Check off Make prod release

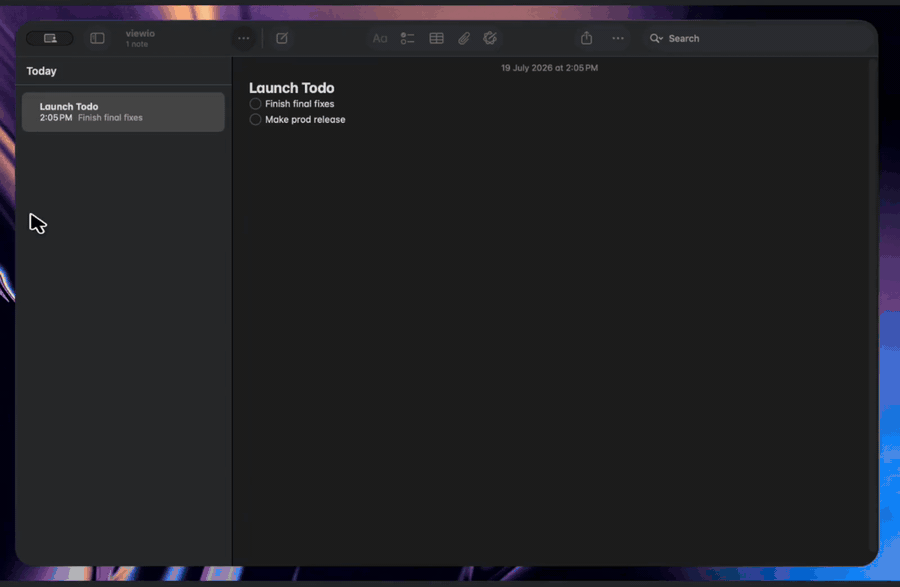(x=255, y=119)
